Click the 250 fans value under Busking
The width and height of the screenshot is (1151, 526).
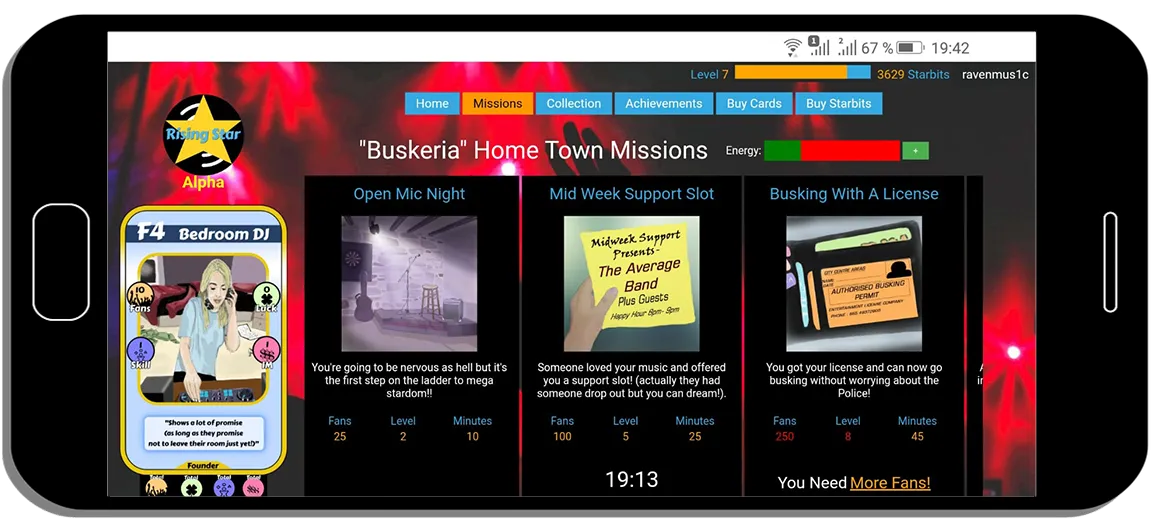pos(784,436)
